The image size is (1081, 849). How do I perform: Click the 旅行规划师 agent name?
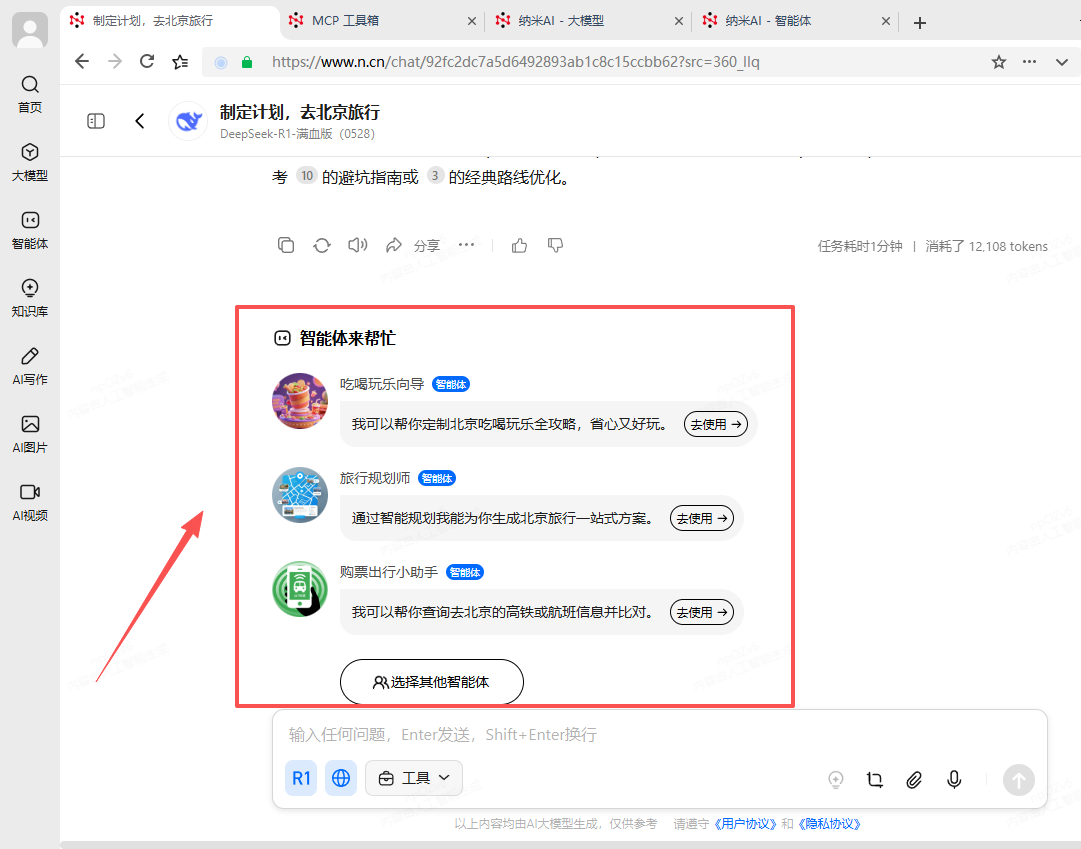click(x=375, y=478)
